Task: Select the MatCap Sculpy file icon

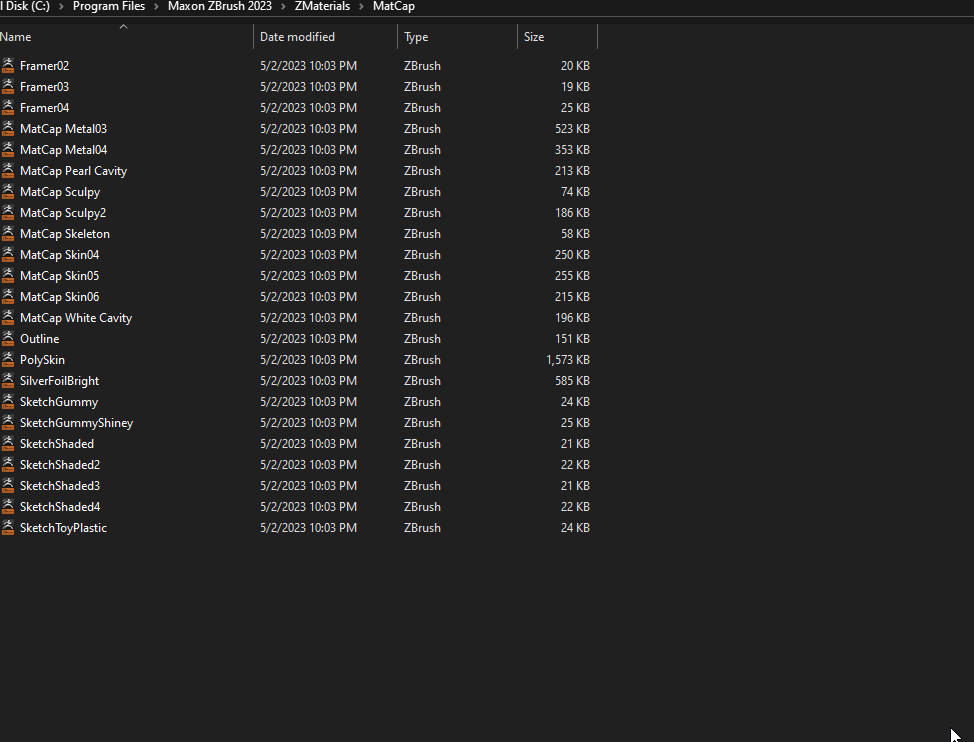Action: tap(8, 191)
